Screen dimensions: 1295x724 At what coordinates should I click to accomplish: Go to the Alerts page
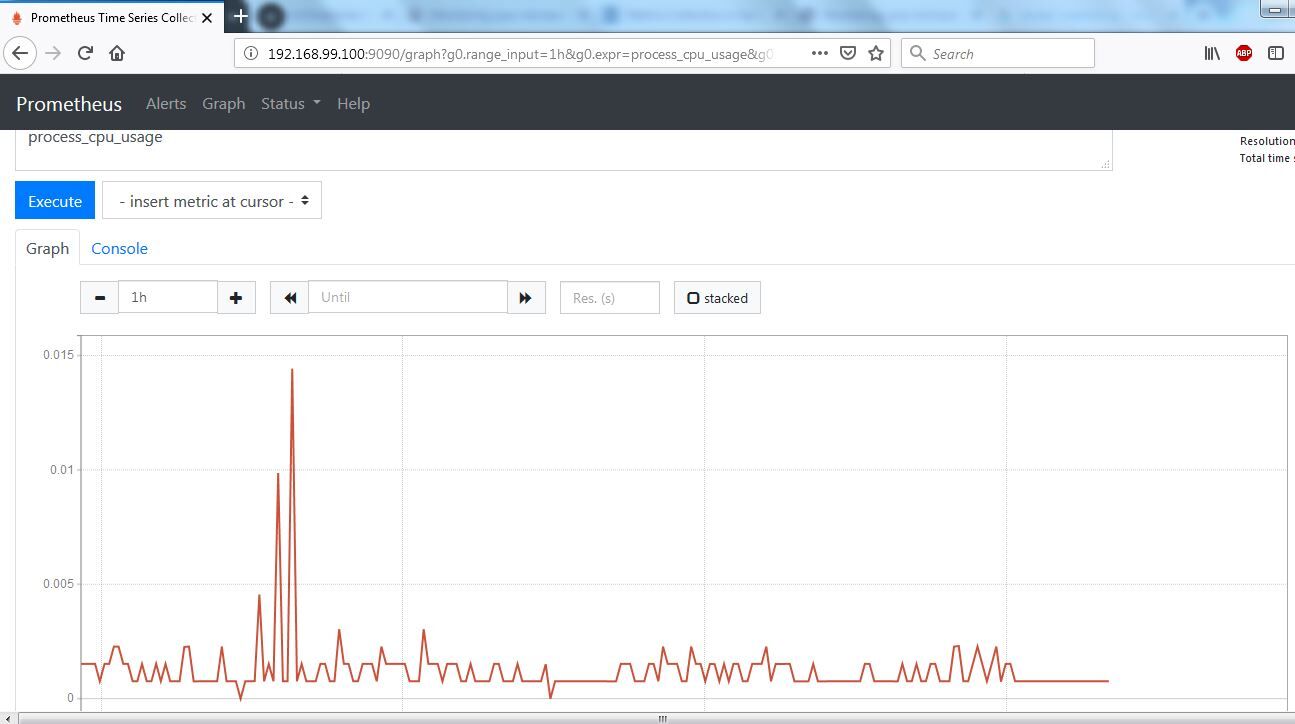coord(166,103)
